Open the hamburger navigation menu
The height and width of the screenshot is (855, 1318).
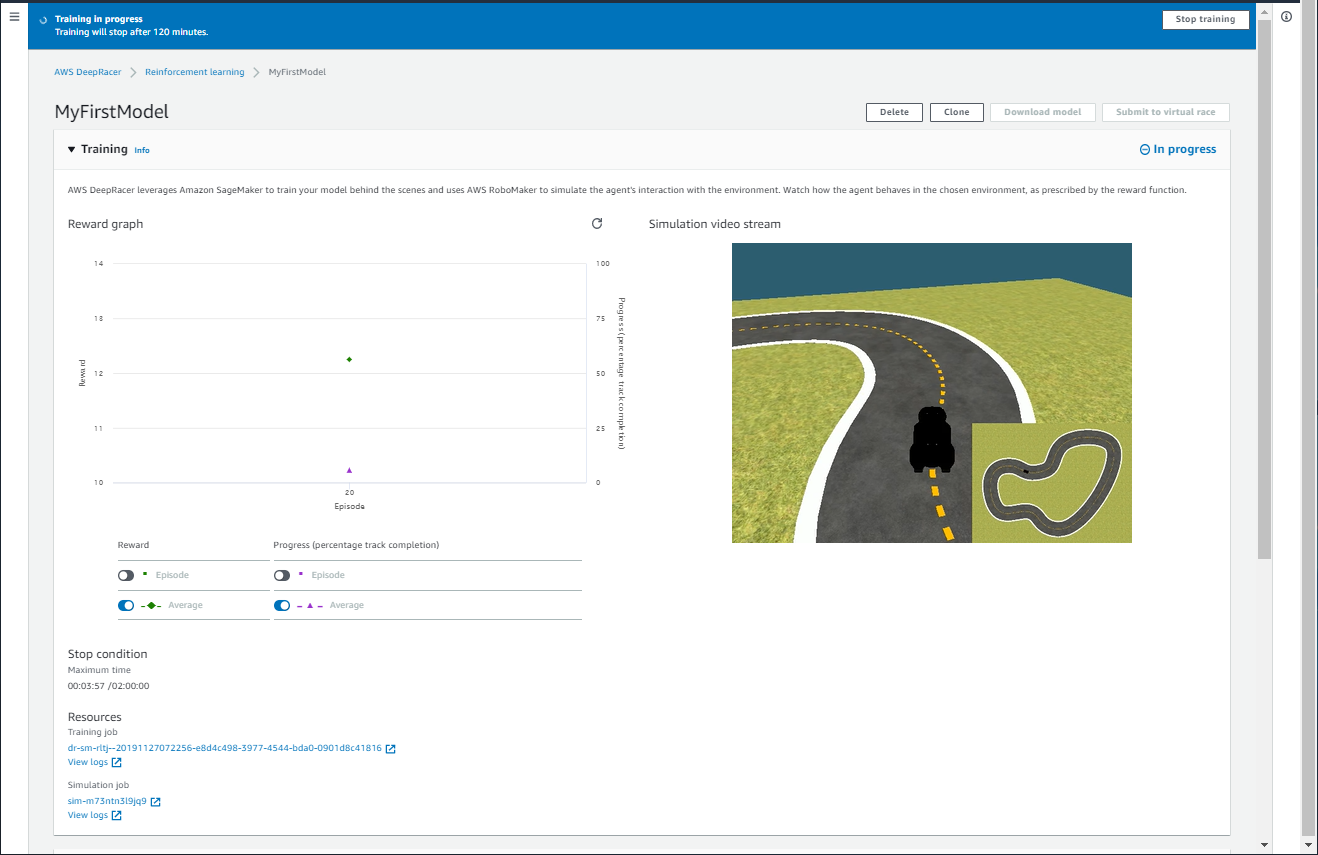coord(14,17)
